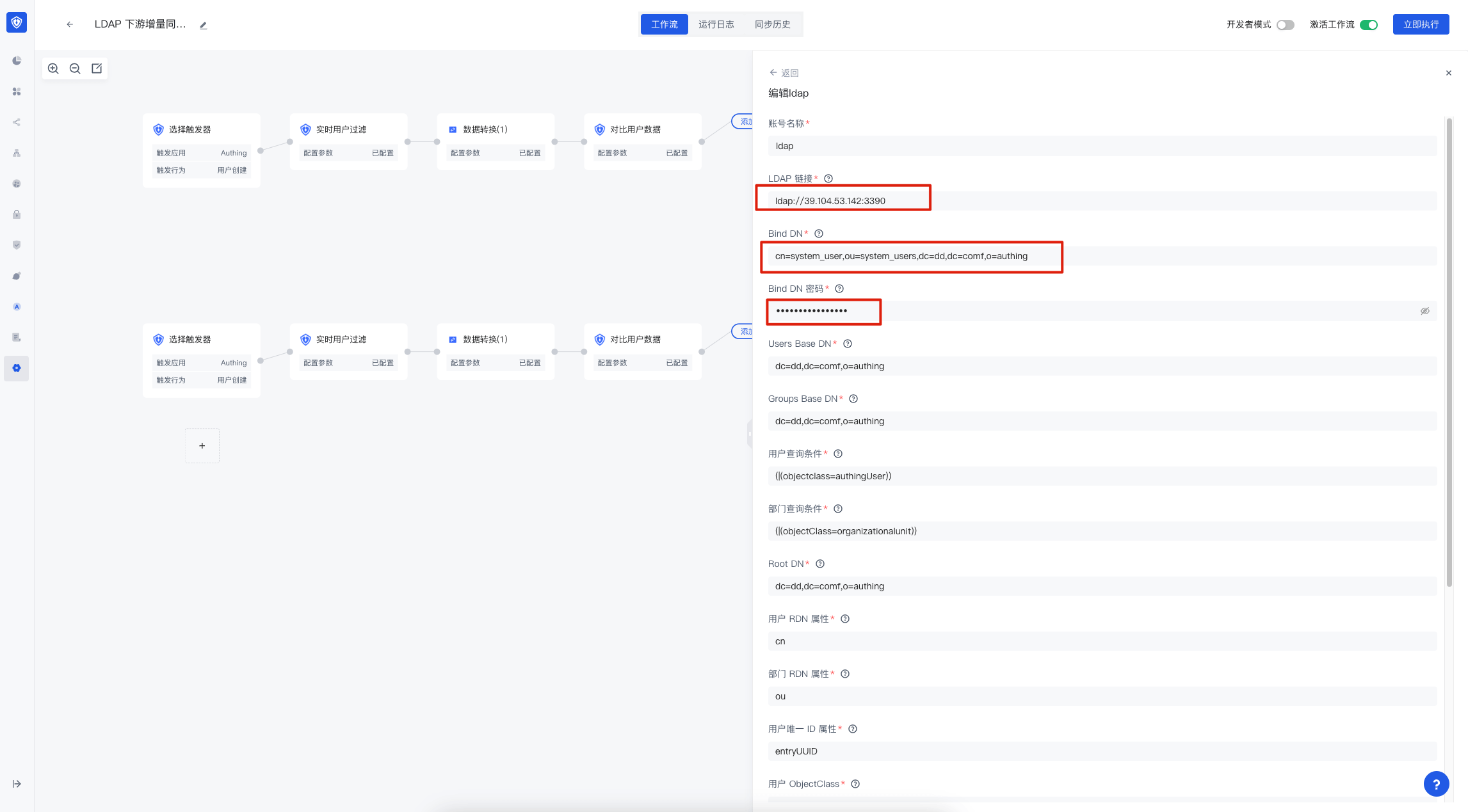Click the zoom in magnifier icon
The height and width of the screenshot is (812, 1468).
coord(53,68)
